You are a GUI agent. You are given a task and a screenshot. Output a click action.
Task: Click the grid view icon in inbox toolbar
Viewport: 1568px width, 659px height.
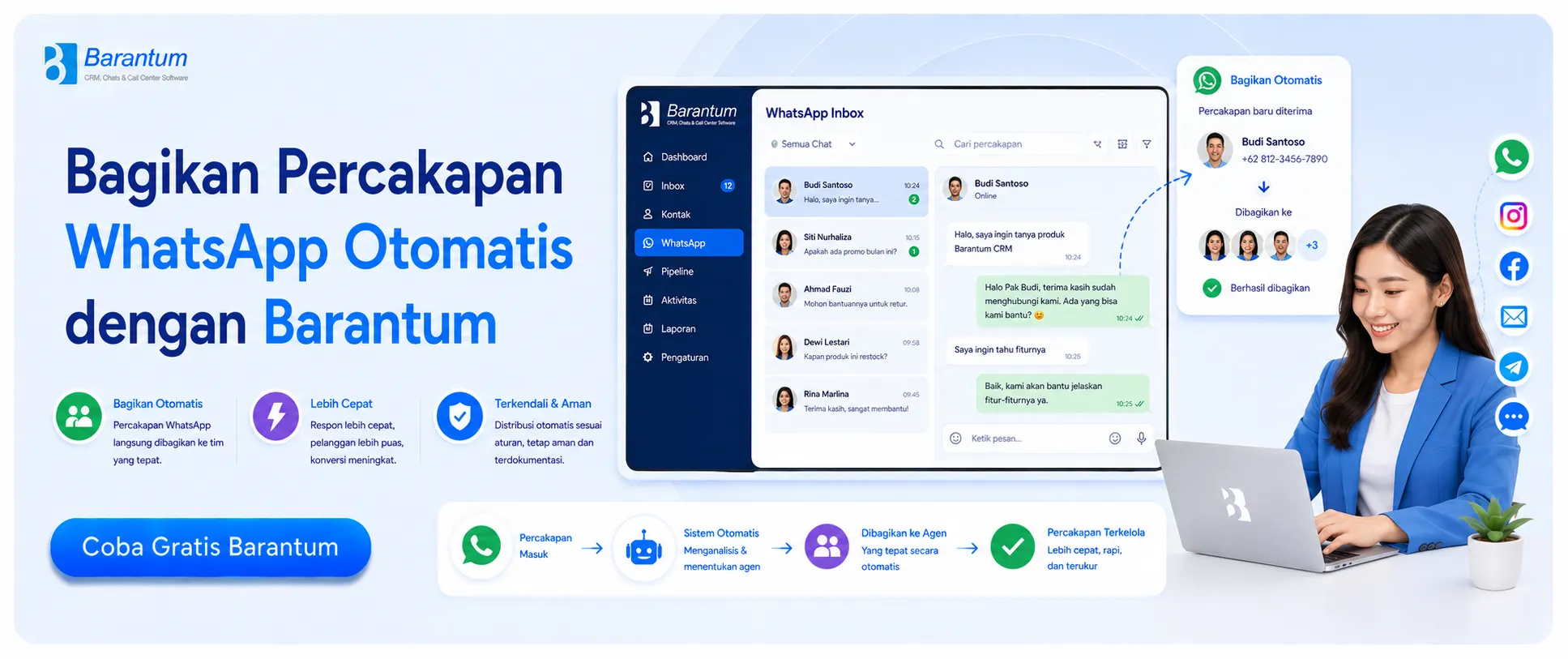point(1122,144)
